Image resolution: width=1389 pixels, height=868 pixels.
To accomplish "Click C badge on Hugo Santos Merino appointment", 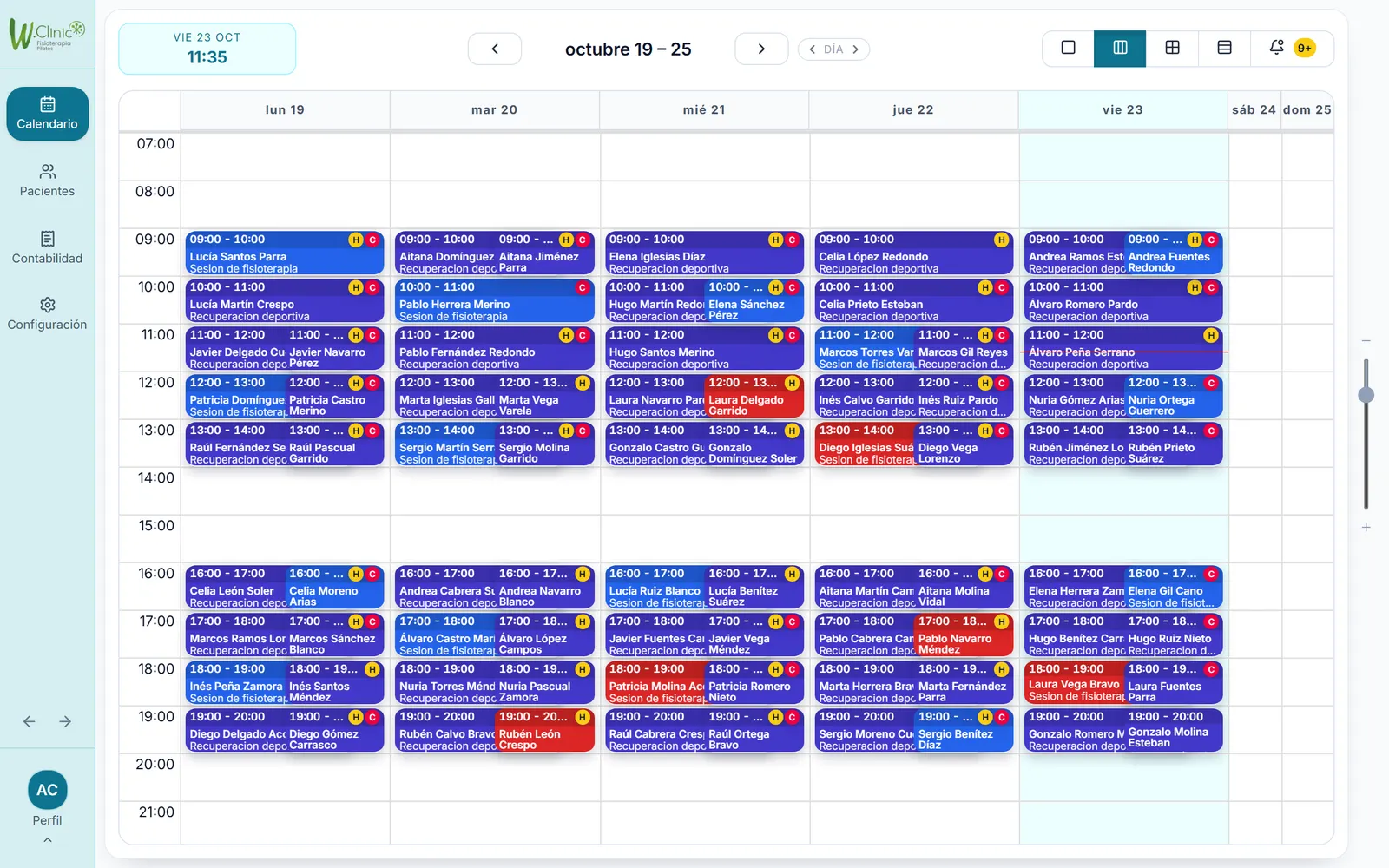I will (792, 335).
